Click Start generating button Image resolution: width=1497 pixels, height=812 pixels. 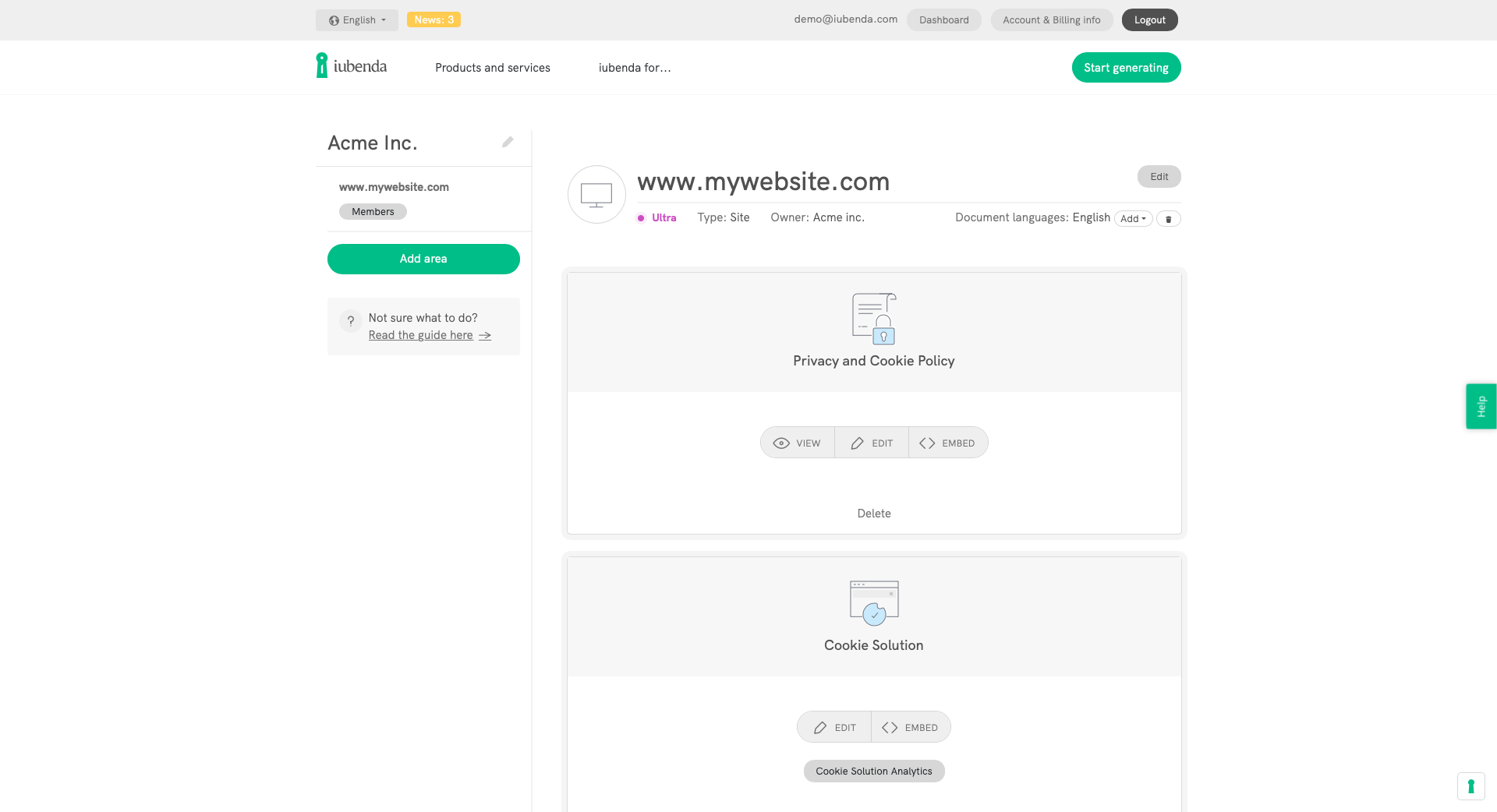(1126, 68)
